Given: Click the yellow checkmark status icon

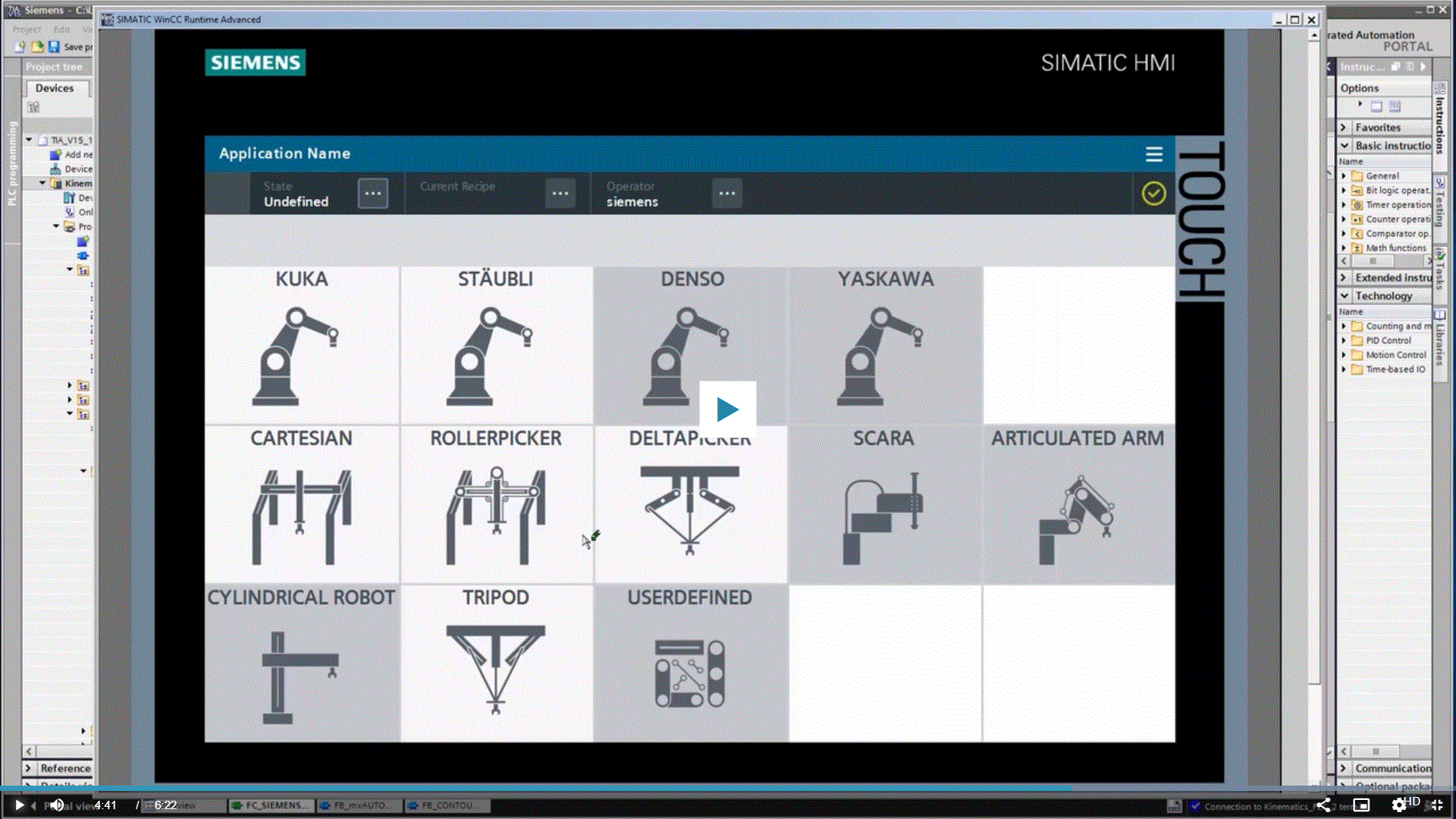Looking at the screenshot, I should (x=1153, y=193).
